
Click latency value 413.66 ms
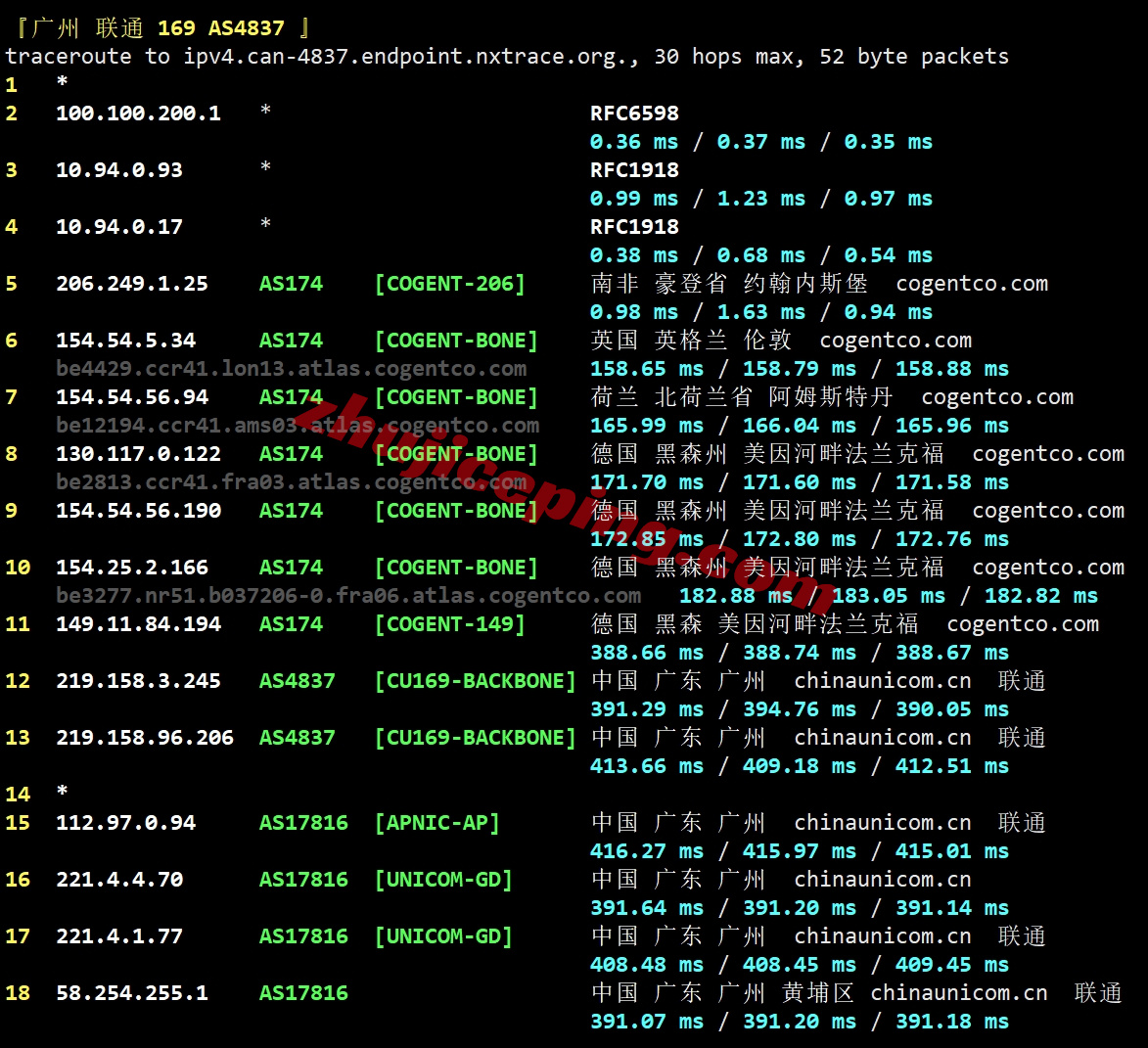(647, 766)
